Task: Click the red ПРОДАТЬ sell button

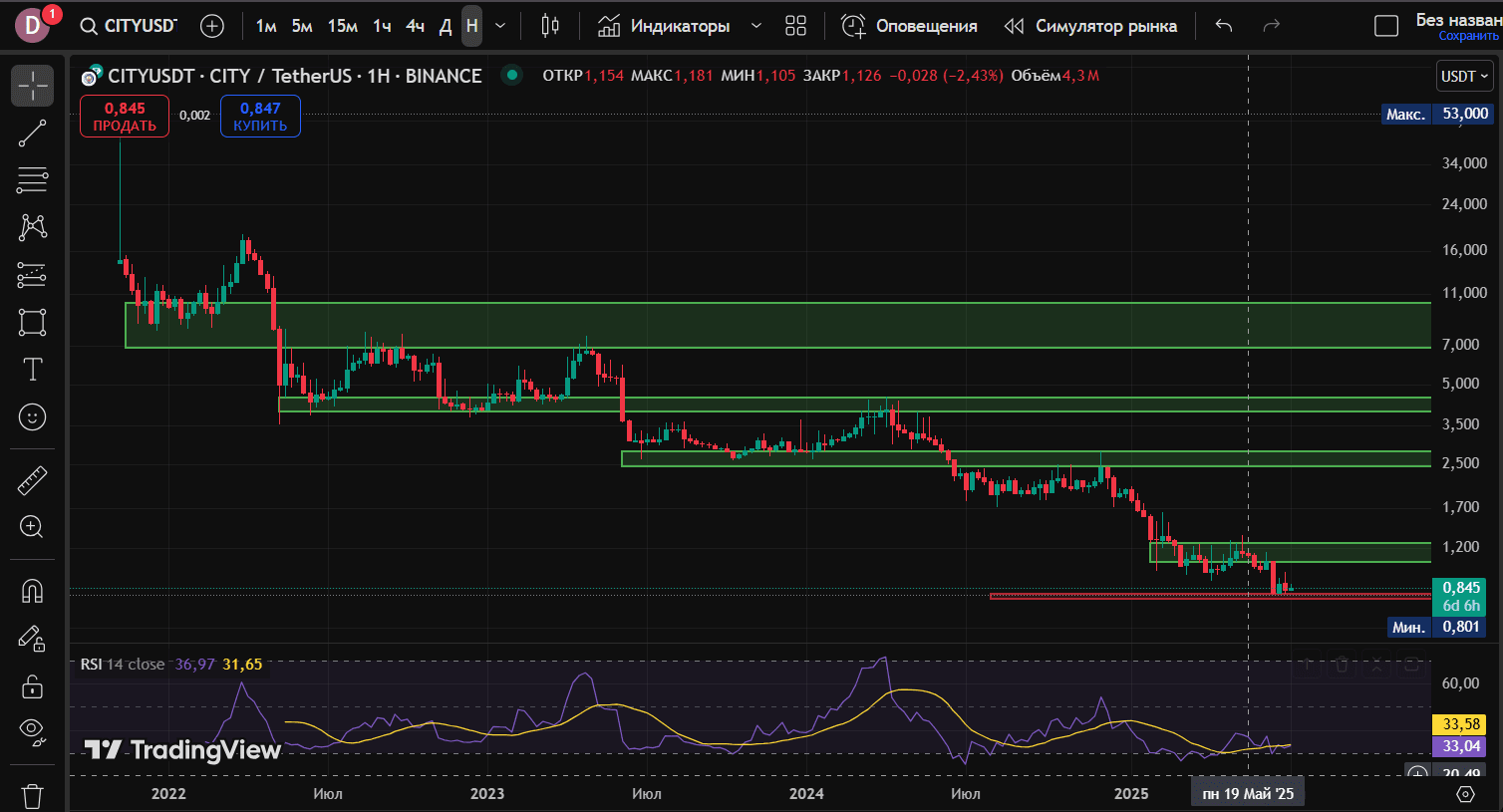Action: tap(125, 117)
